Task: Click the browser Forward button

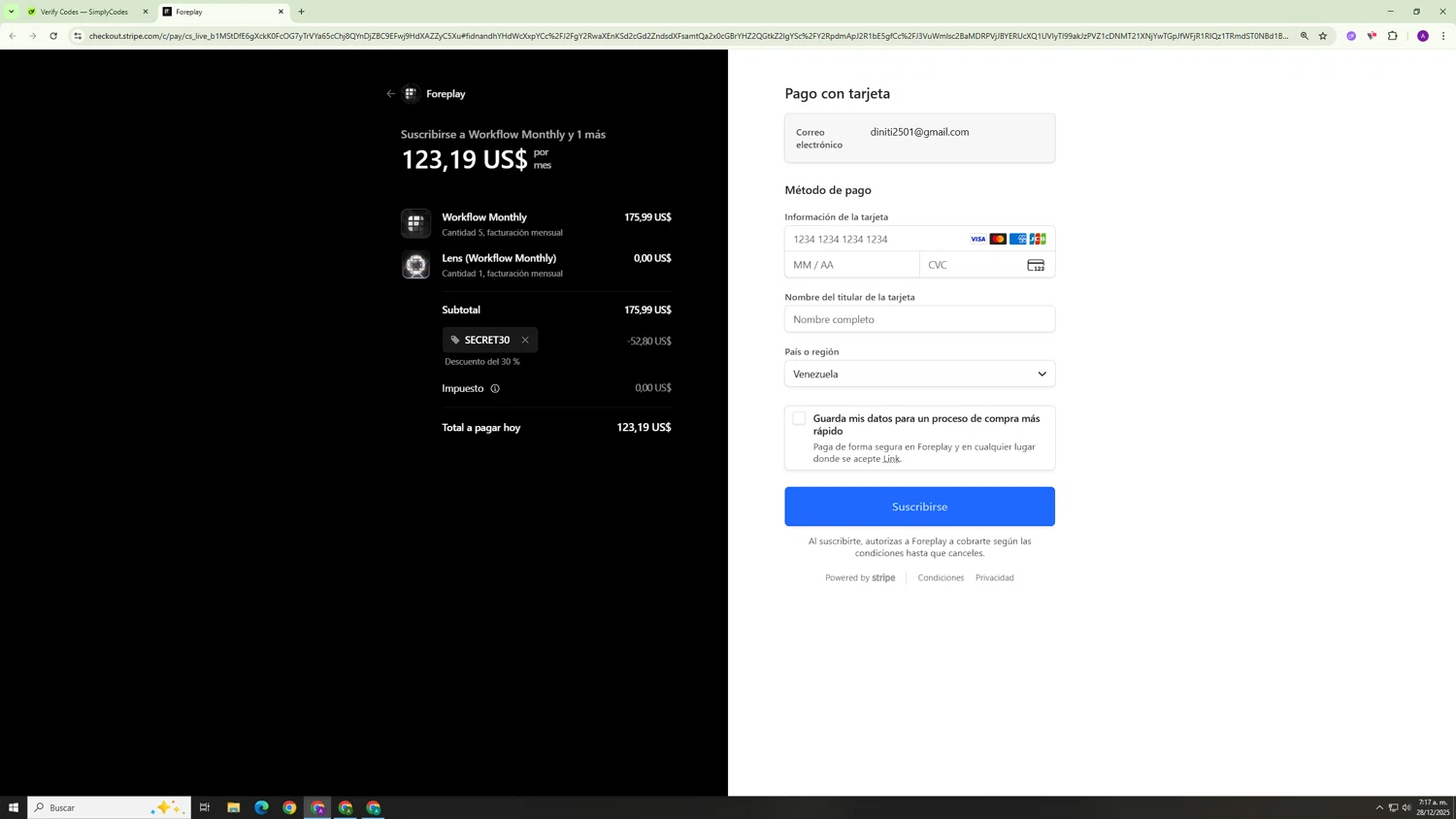Action: coord(33,36)
